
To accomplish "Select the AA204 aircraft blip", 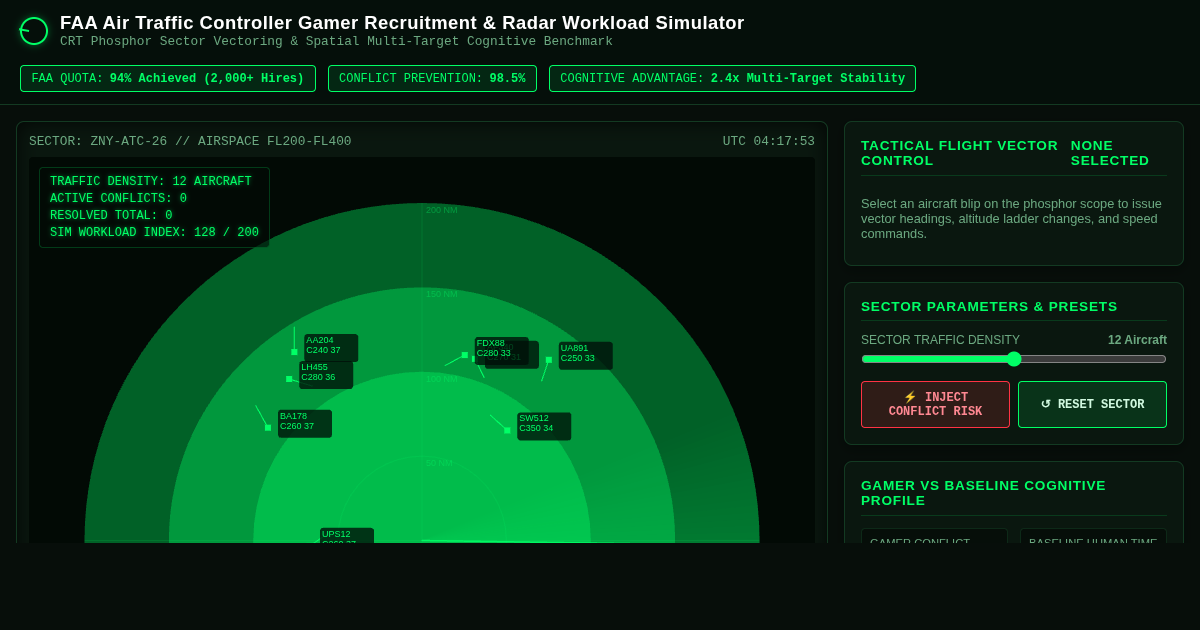I will coord(294,352).
